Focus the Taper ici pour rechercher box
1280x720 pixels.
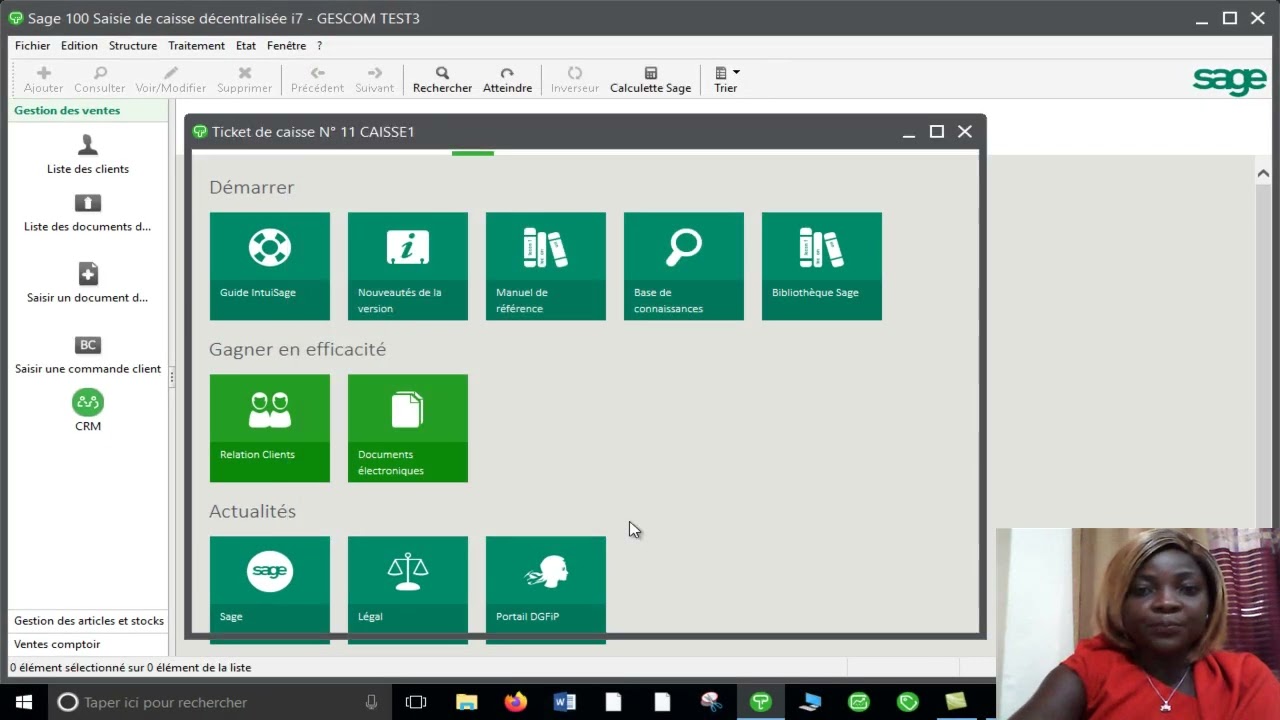tap(220, 702)
